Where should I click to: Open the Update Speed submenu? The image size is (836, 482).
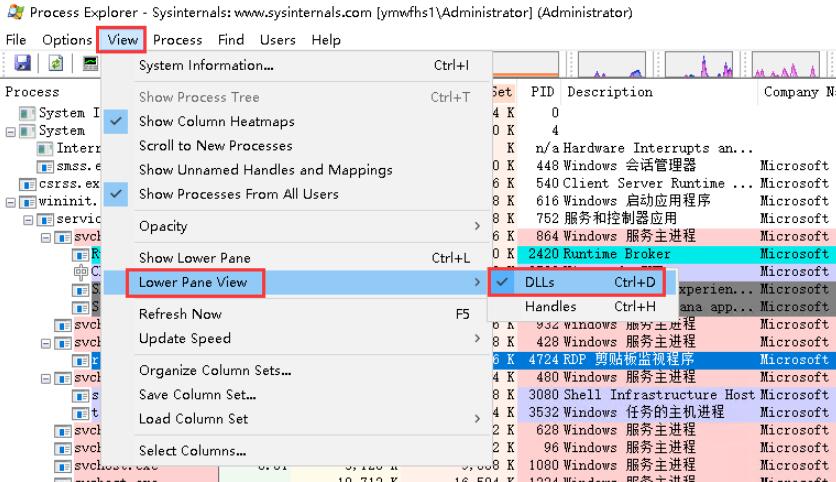coord(296,339)
